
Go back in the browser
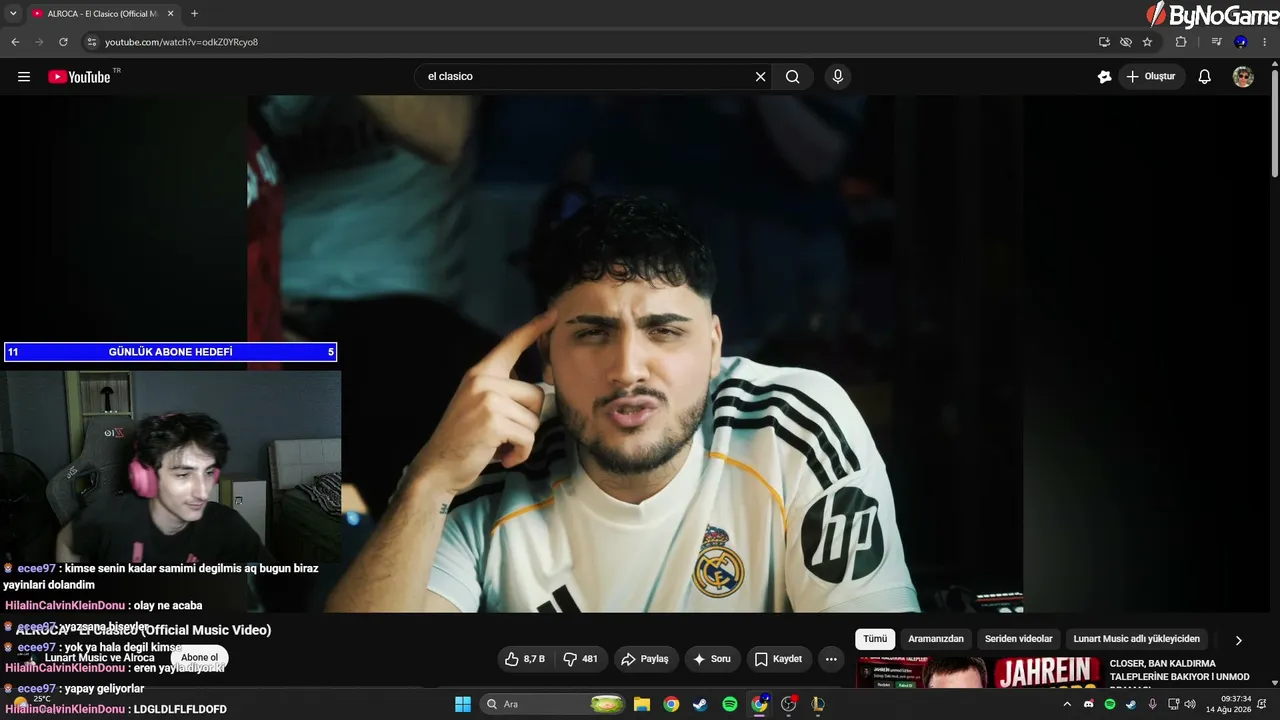click(15, 42)
